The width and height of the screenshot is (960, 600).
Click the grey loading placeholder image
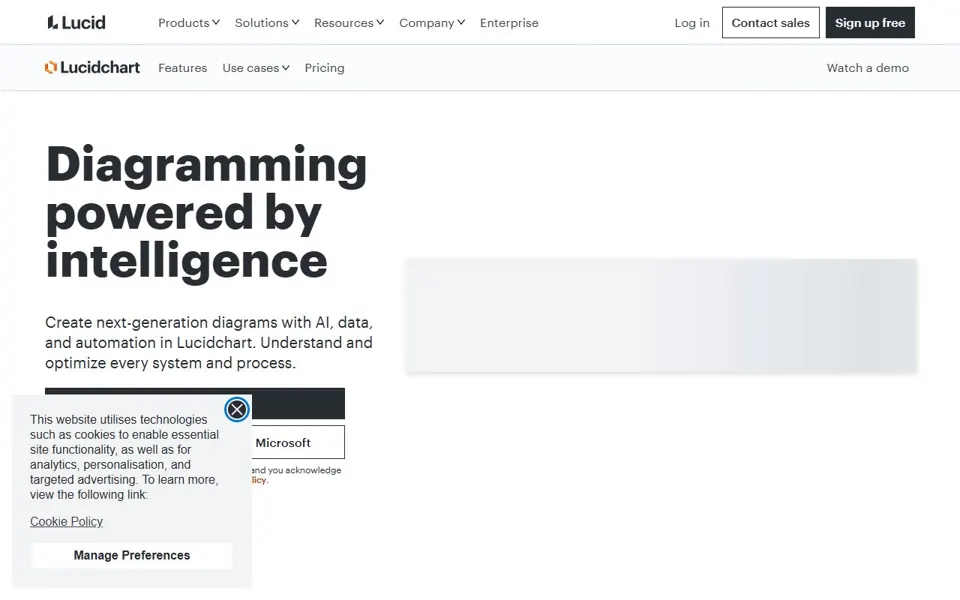pos(661,315)
